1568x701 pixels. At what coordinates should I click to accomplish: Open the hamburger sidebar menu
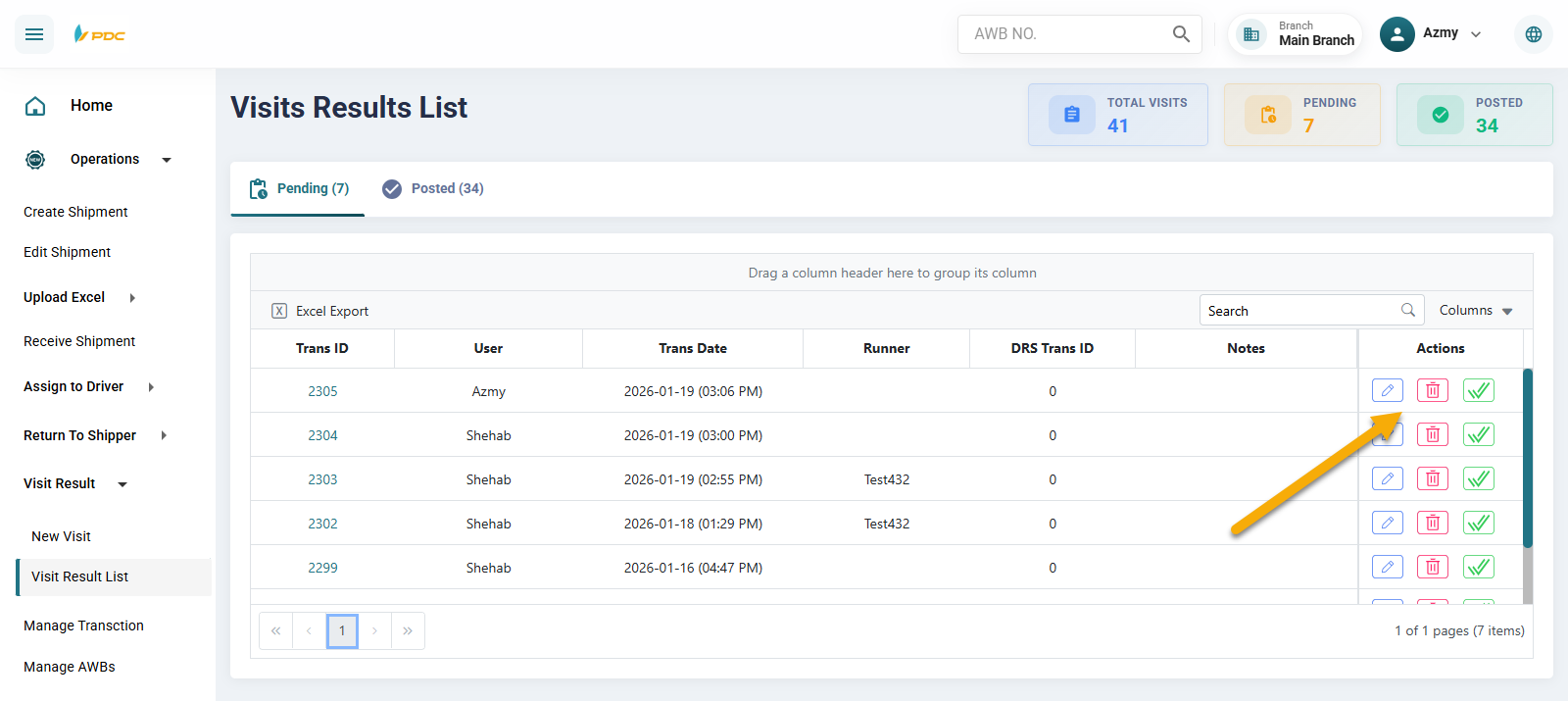point(34,34)
